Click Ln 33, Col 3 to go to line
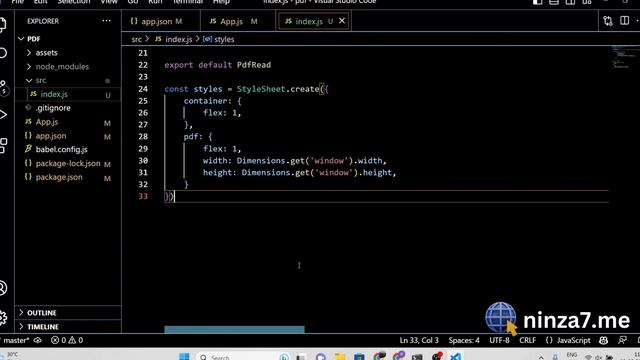Screen dimensions: 640x360 (419, 340)
